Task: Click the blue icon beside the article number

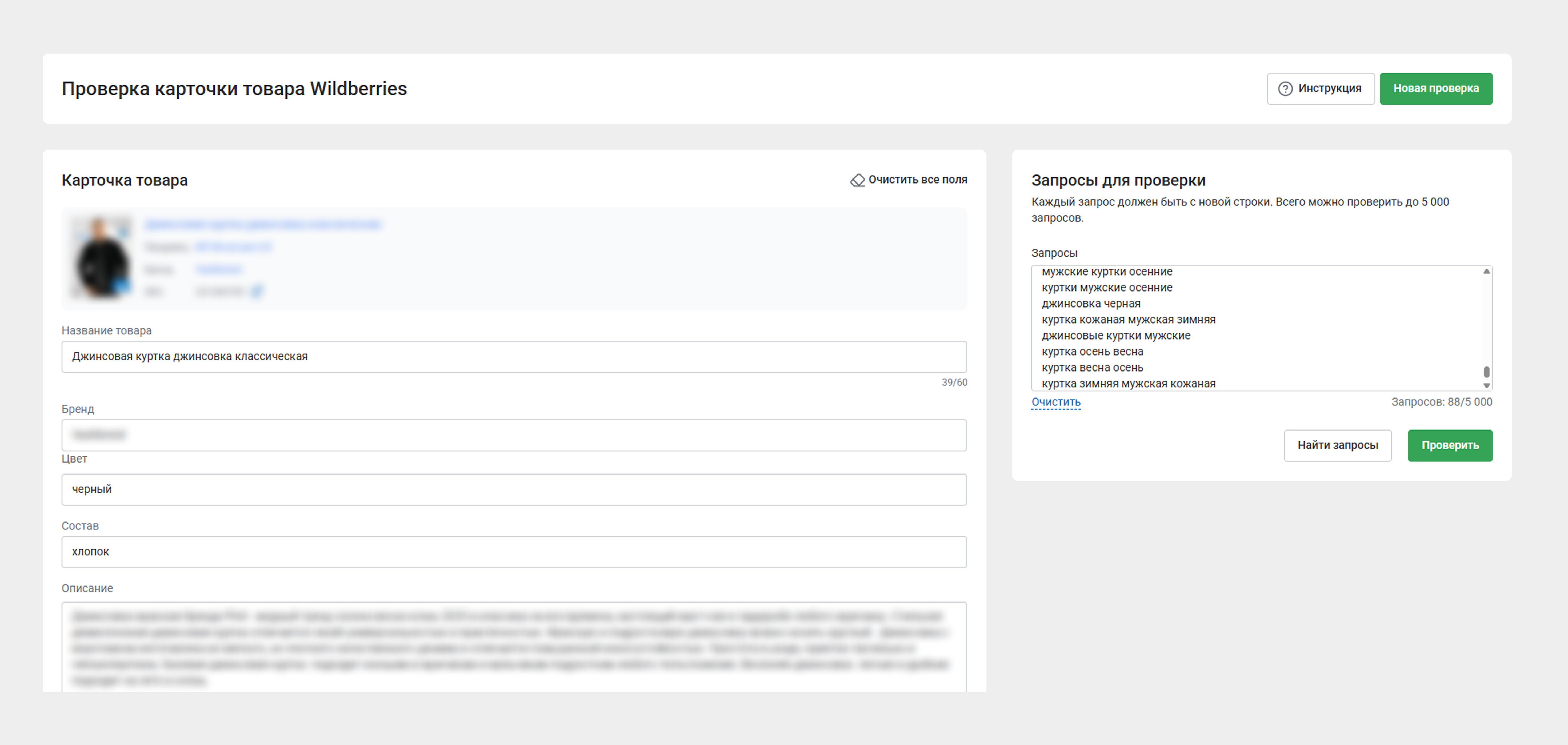Action: click(257, 292)
